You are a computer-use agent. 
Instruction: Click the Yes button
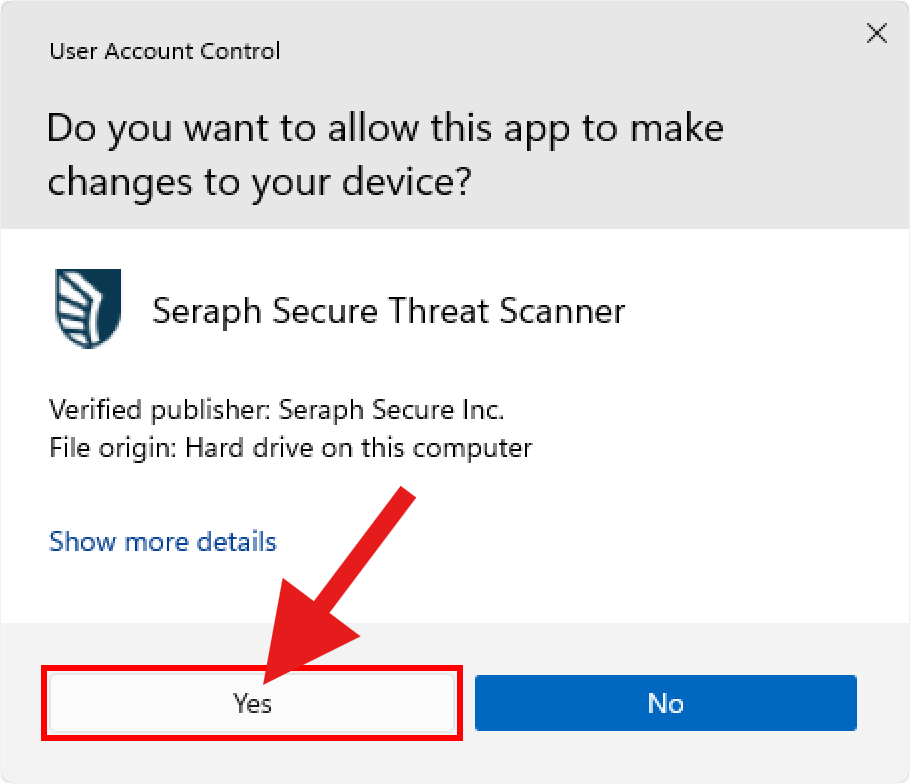(252, 704)
